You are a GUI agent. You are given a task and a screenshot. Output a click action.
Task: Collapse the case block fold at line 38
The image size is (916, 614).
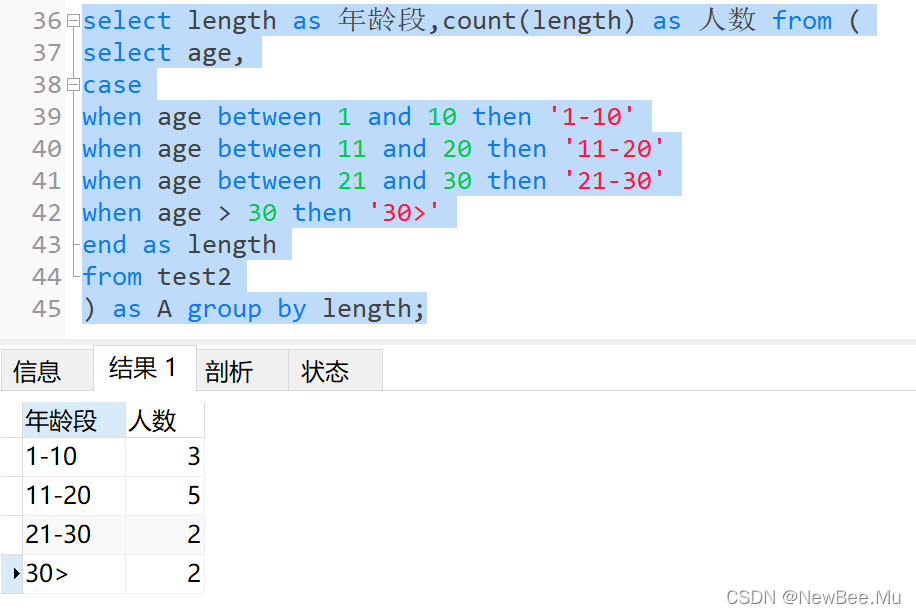tap(73, 85)
